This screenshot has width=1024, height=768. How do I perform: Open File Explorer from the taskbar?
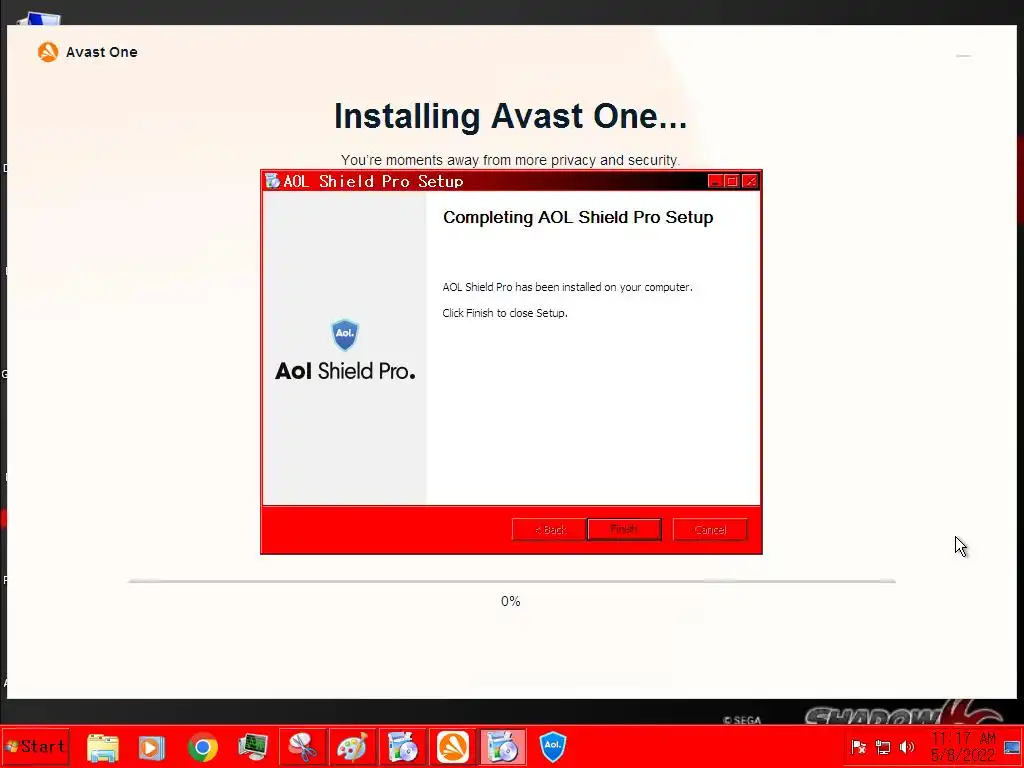click(103, 747)
